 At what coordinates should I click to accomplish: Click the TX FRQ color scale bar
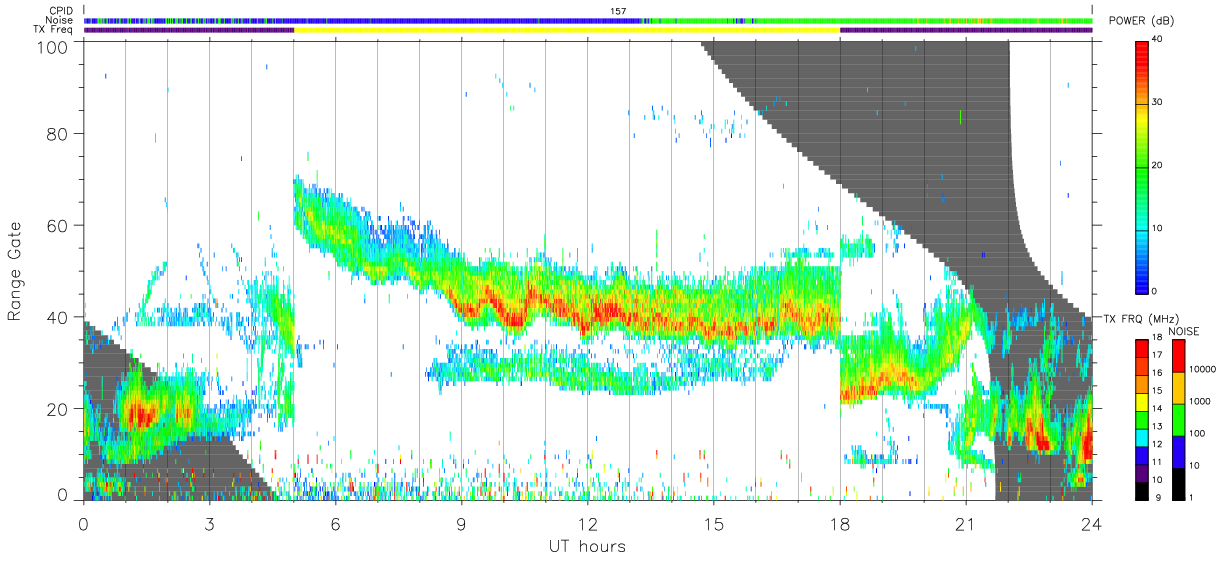click(1143, 418)
